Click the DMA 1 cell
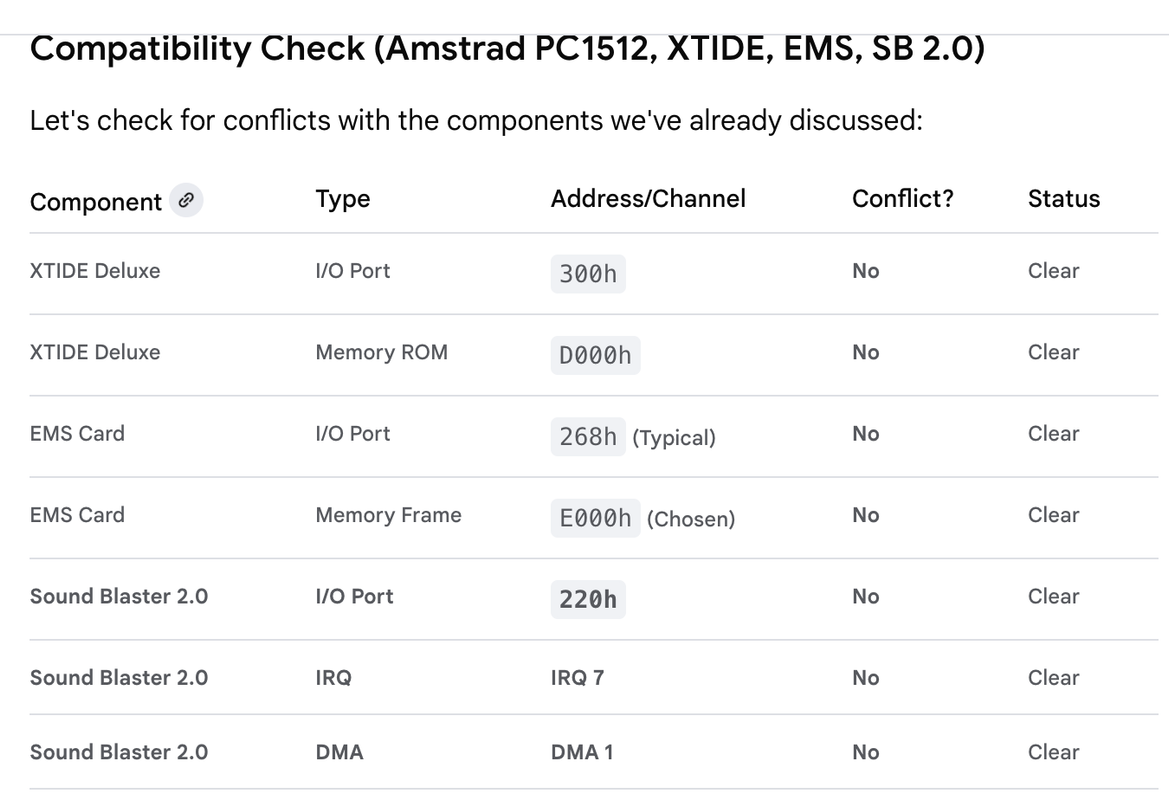The height and width of the screenshot is (800, 1169). 581,753
